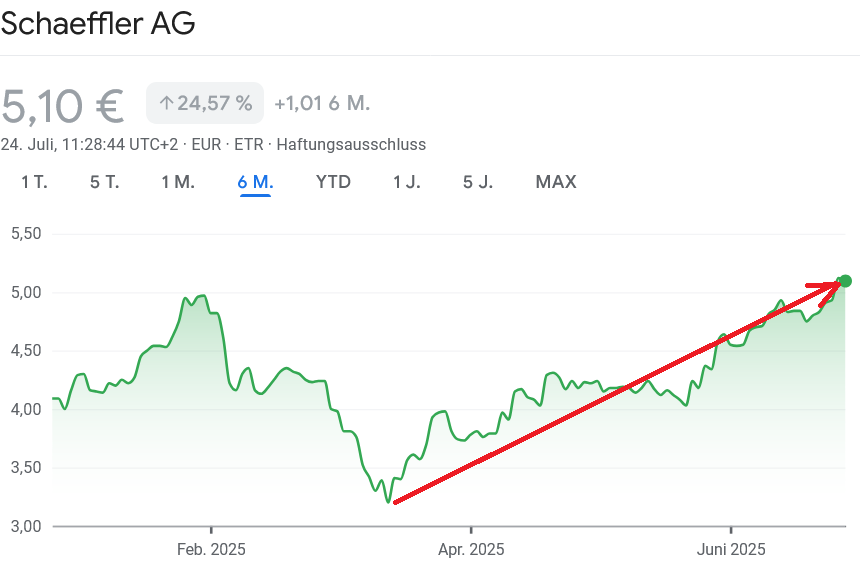Select the 6 M. range tab
Viewport: 860px width, 563px height.
(255, 182)
